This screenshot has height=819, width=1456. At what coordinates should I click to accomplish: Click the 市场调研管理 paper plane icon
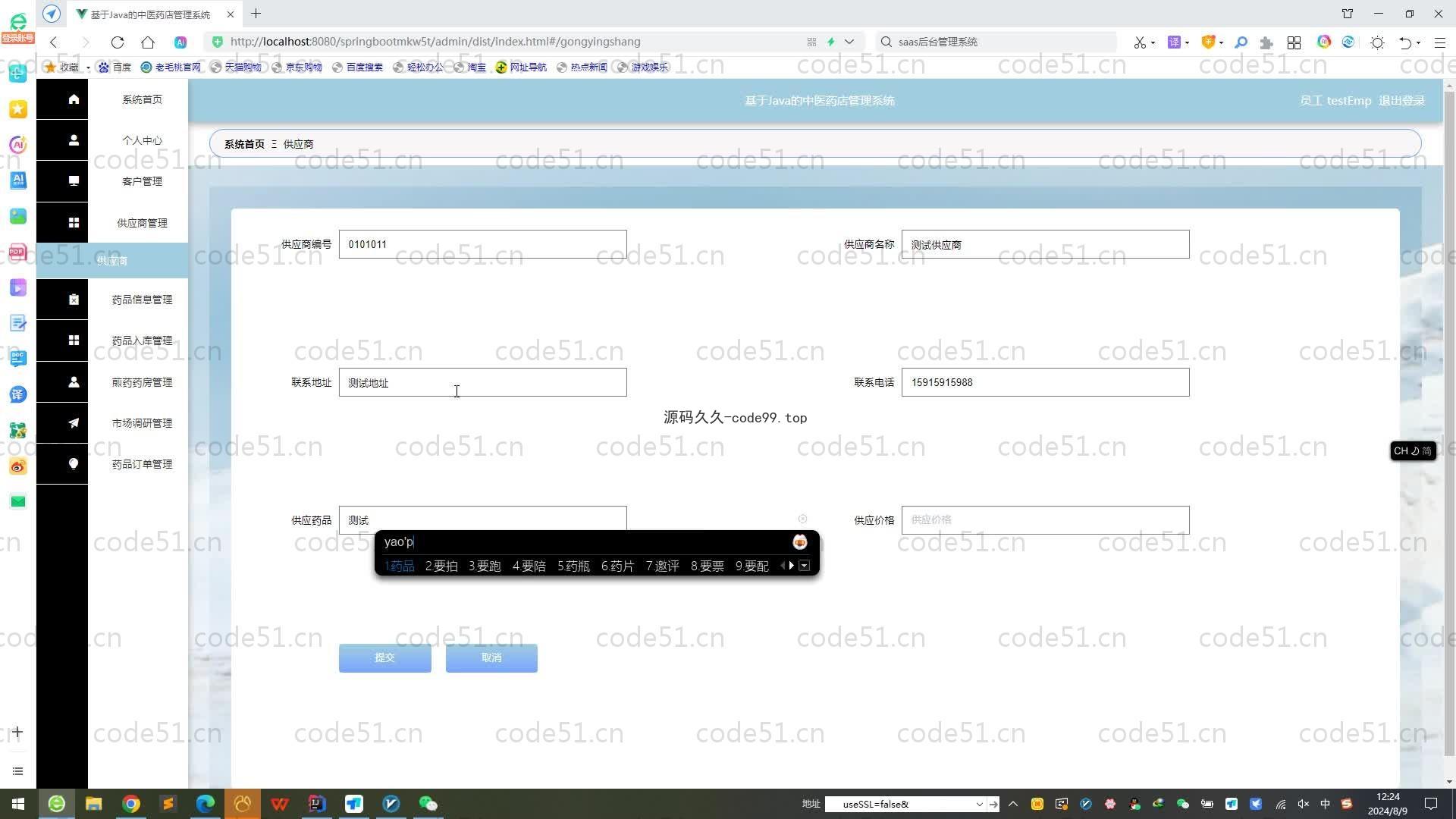(x=74, y=423)
